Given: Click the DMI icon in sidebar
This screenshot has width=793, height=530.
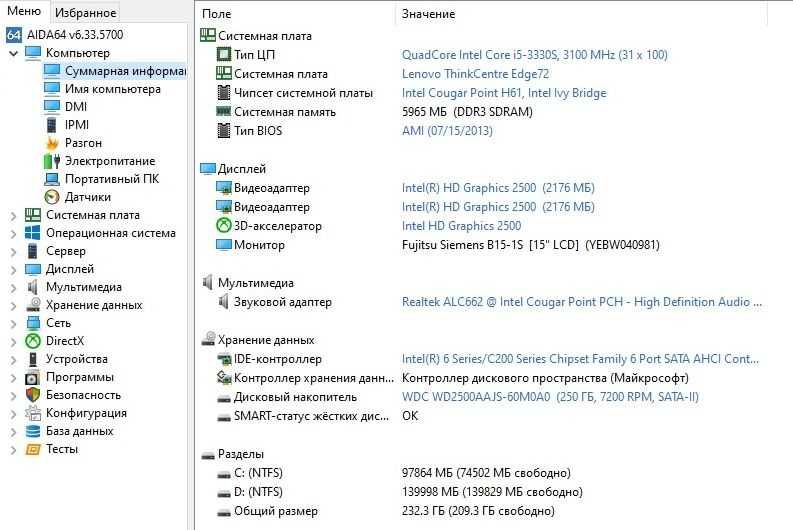Looking at the screenshot, I should tap(52, 106).
